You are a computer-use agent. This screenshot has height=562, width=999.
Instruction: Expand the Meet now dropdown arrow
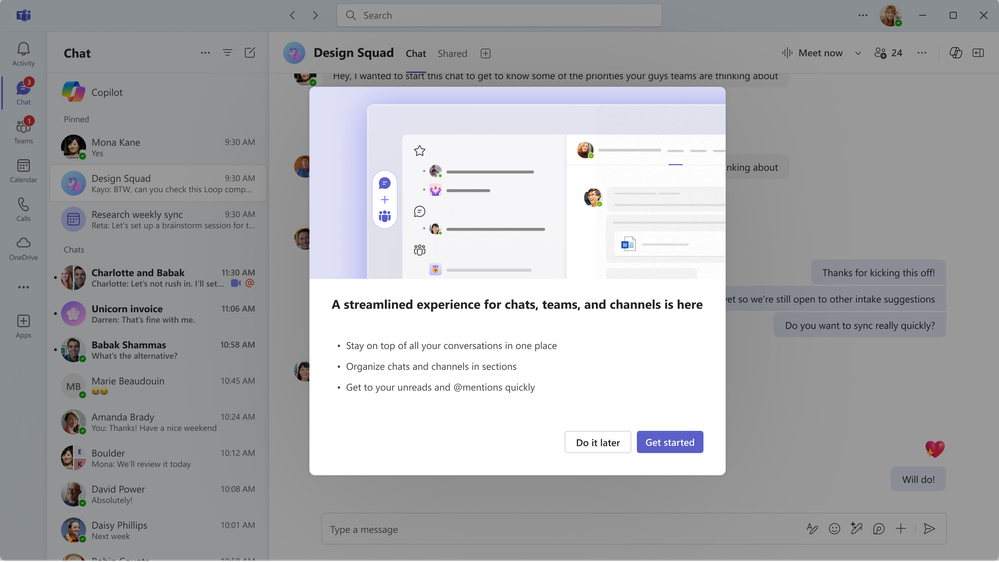click(858, 53)
